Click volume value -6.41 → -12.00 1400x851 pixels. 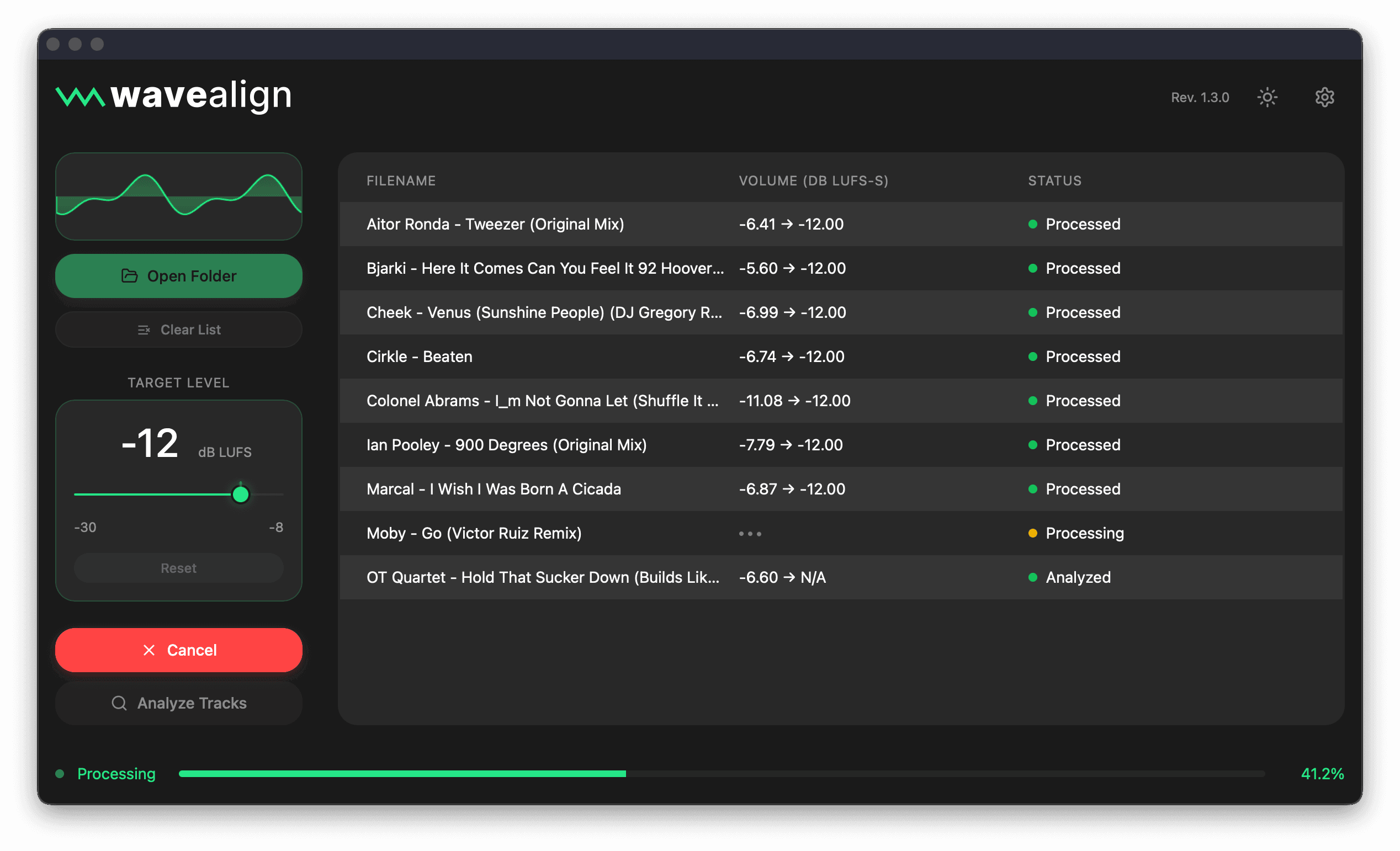(x=791, y=224)
